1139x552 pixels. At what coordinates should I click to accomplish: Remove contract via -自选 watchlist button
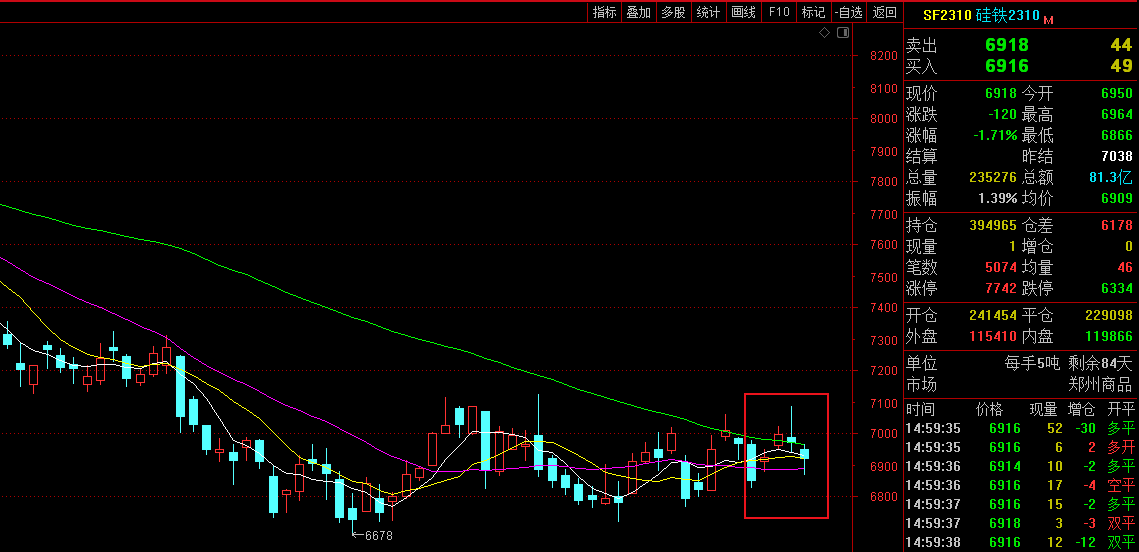coord(848,12)
